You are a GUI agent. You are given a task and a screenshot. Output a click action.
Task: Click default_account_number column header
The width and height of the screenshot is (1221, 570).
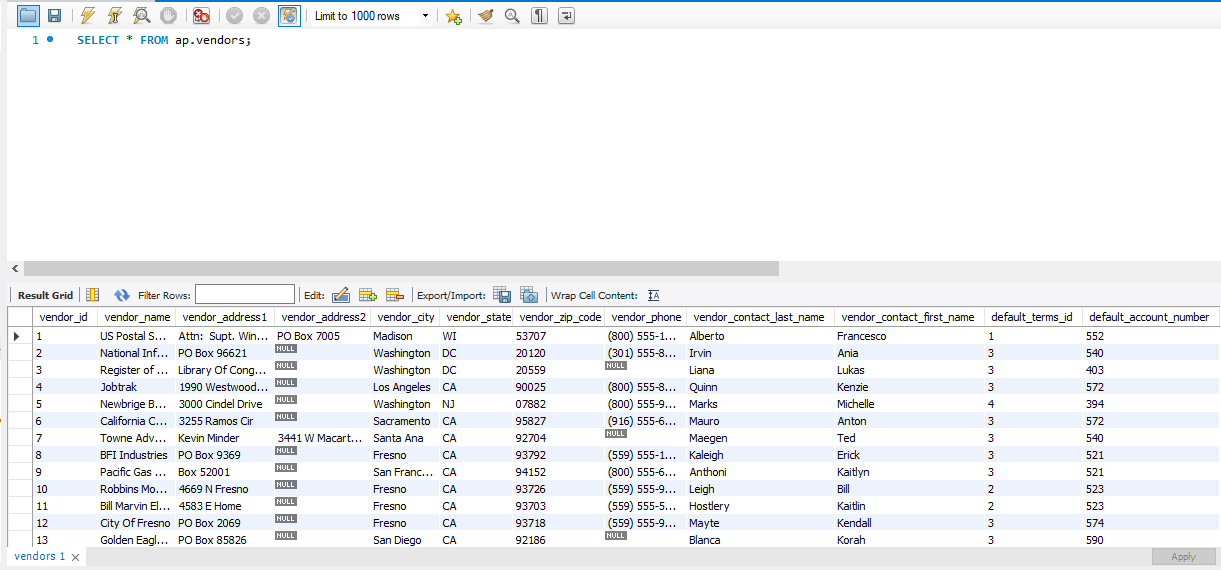click(x=1149, y=317)
